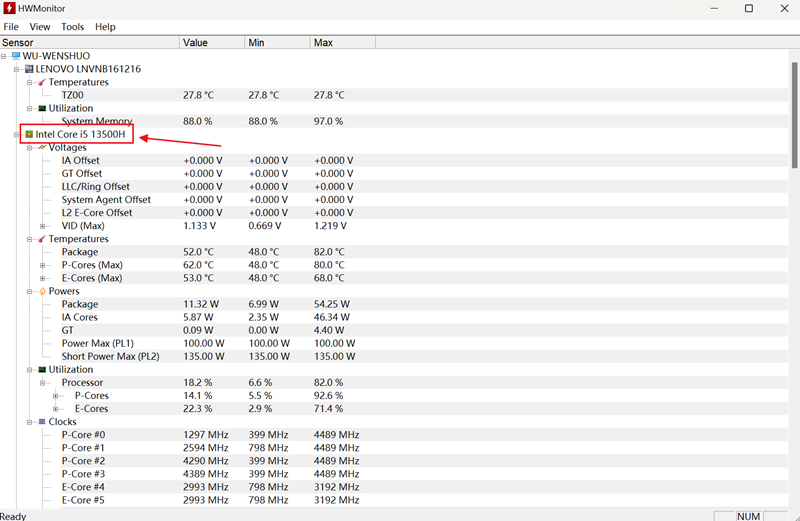
Task: Expand the P-Cores (Max) temperature entry
Action: 43,265
